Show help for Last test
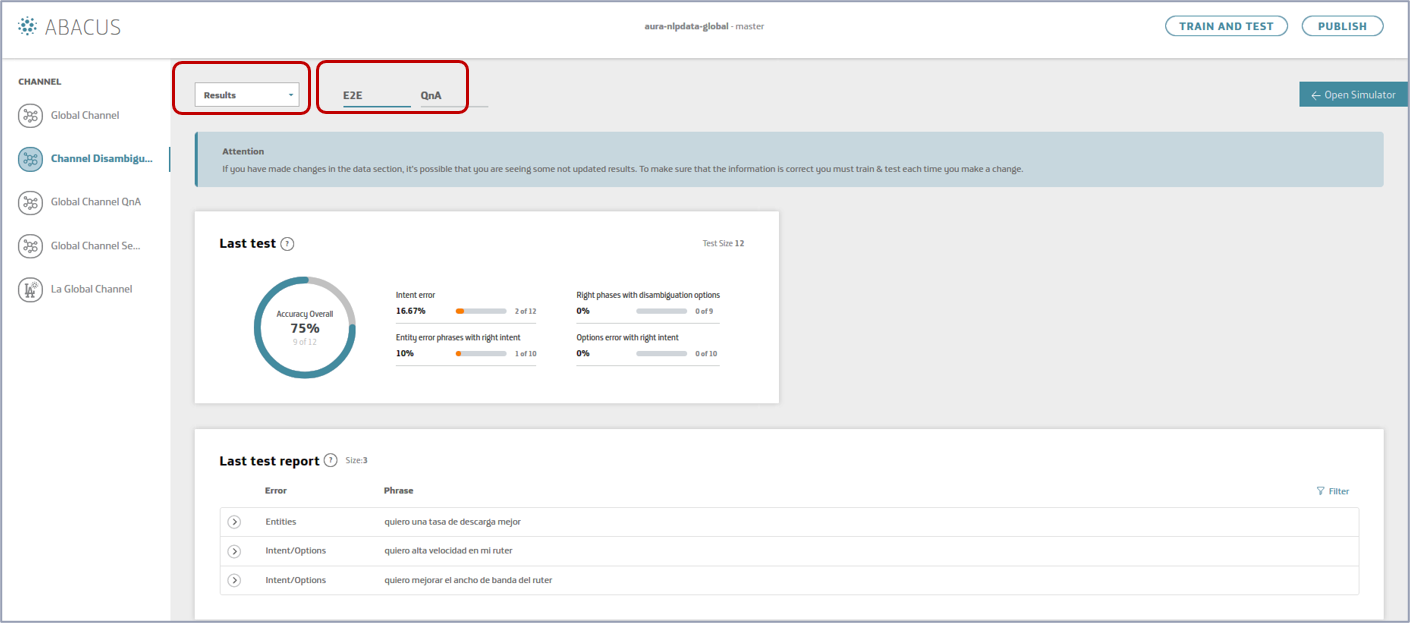Viewport: 1410px width, 623px height. click(287, 244)
